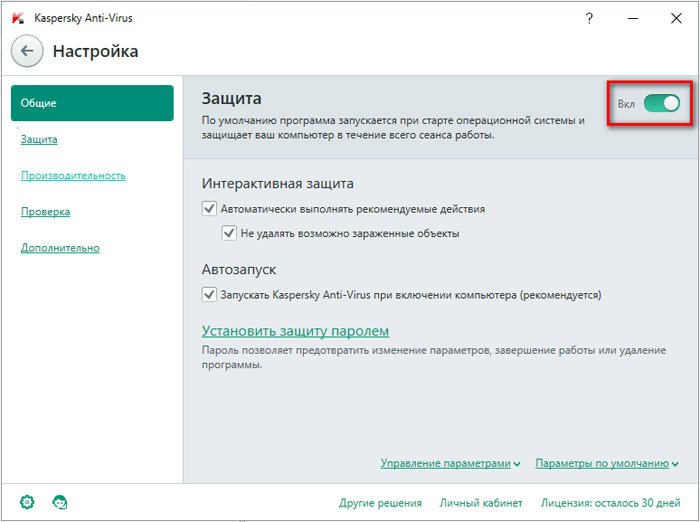Image resolution: width=700 pixels, height=522 pixels.
Task: Minimize the Kaspersky window
Action: pos(633,18)
